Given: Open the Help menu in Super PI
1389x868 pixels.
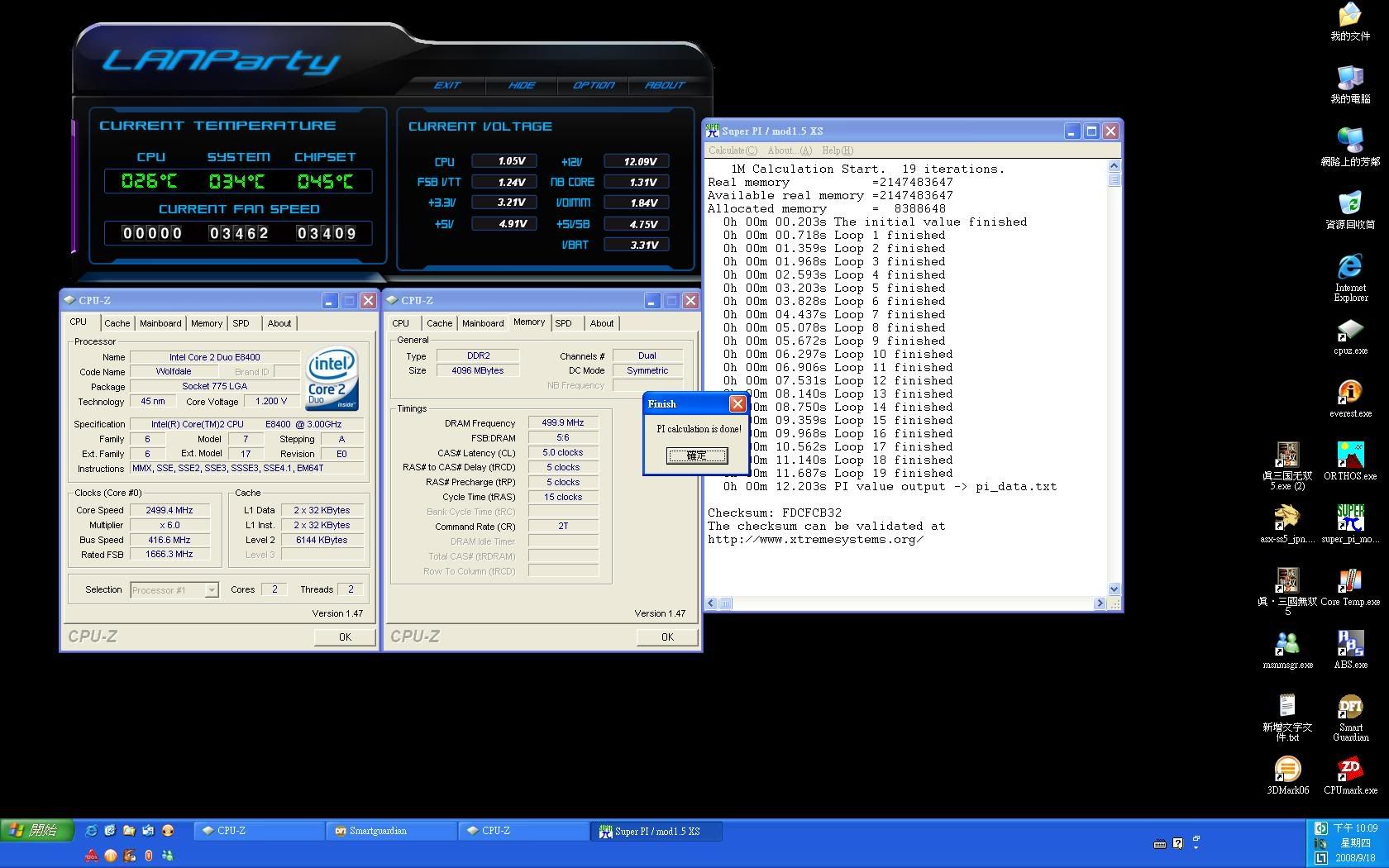Looking at the screenshot, I should [838, 150].
